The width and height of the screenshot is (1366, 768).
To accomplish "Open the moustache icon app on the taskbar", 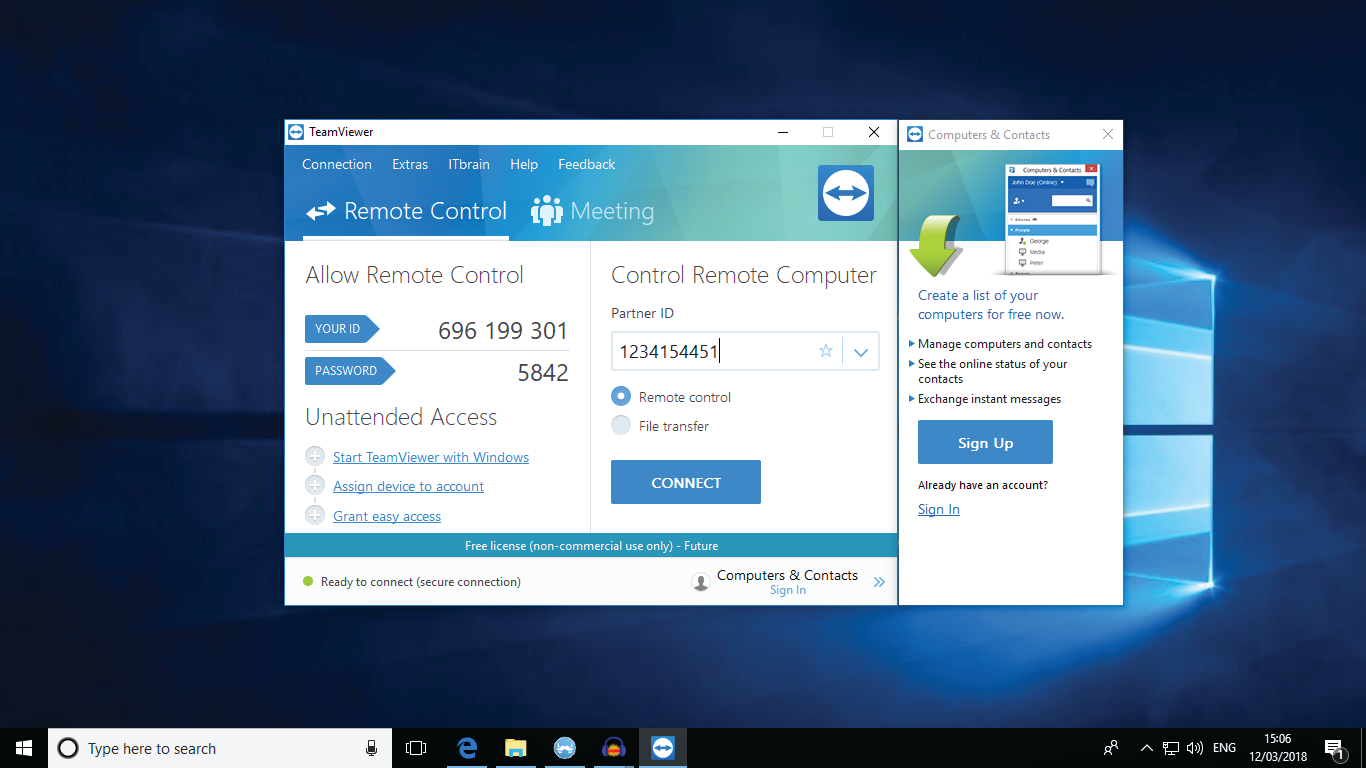I will pyautogui.click(x=564, y=748).
